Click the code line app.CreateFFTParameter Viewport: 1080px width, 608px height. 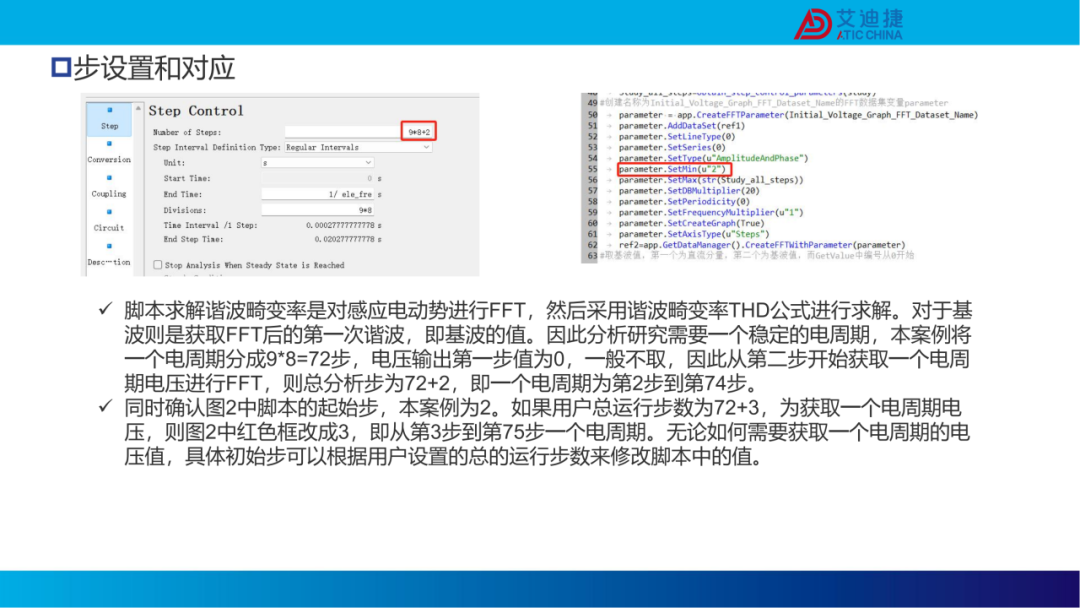click(798, 115)
